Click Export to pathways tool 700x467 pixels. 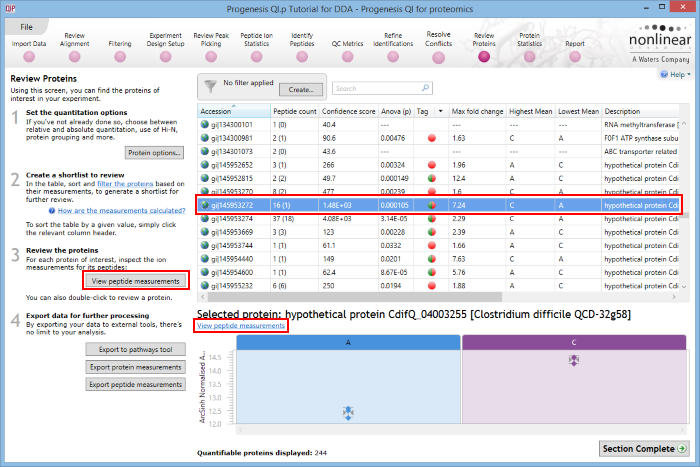(136, 350)
